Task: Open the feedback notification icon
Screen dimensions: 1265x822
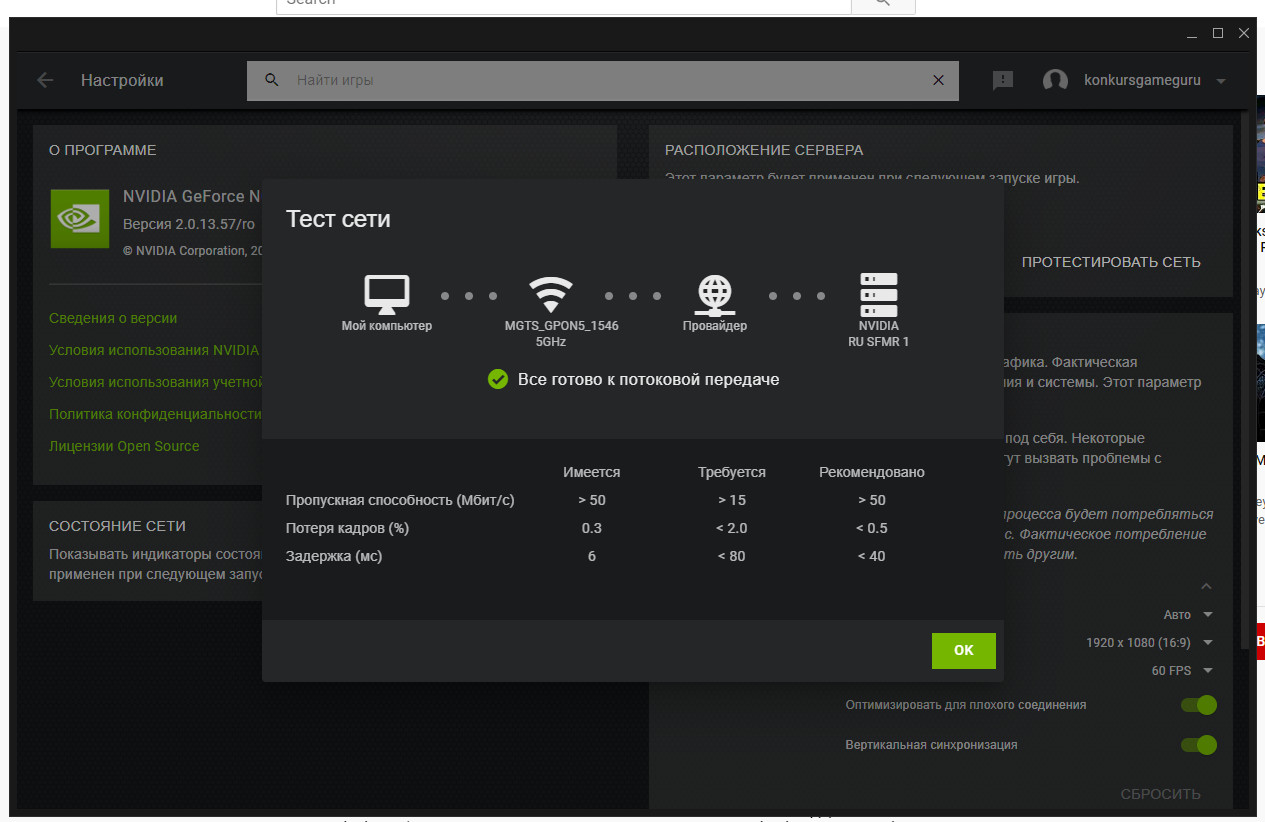Action: [x=1003, y=80]
